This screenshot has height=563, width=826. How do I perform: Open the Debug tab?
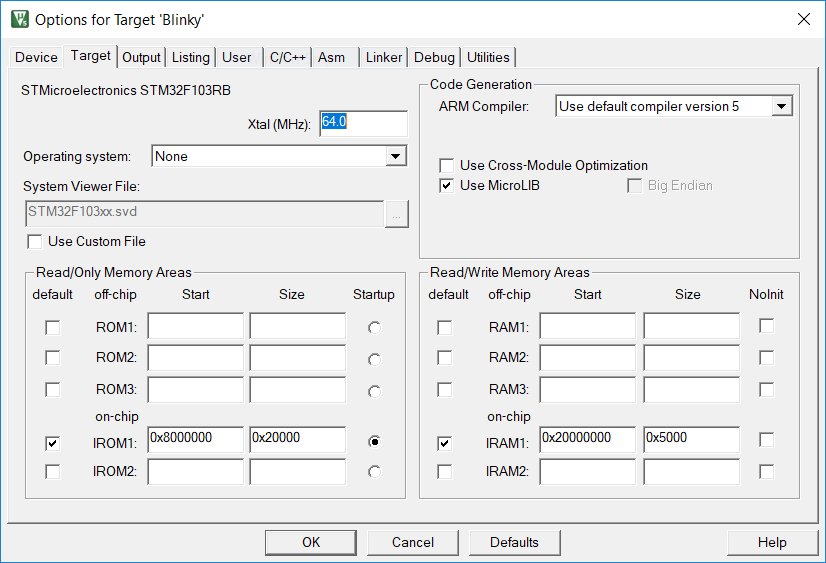point(434,57)
